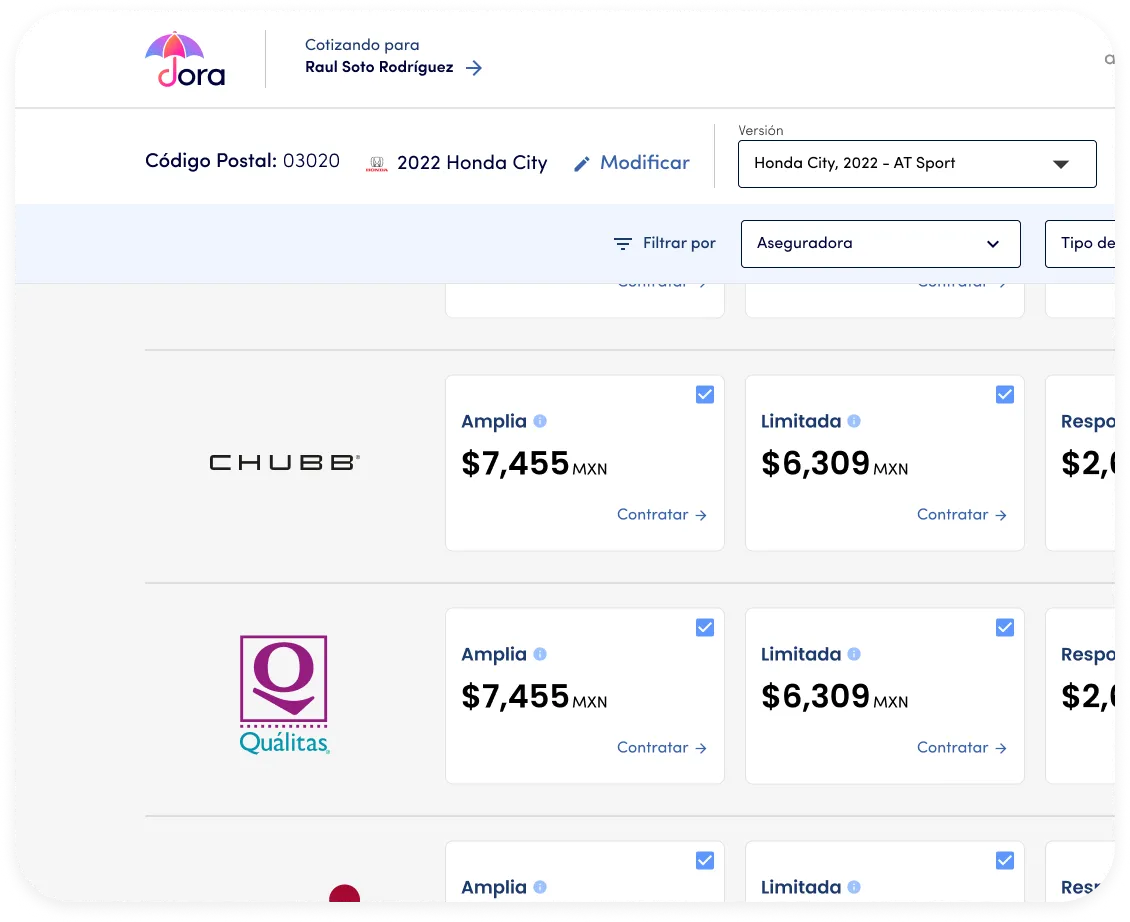Screen dimensions: 1130x922
Task: Click the Quálitas insurer logo
Action: [284, 694]
